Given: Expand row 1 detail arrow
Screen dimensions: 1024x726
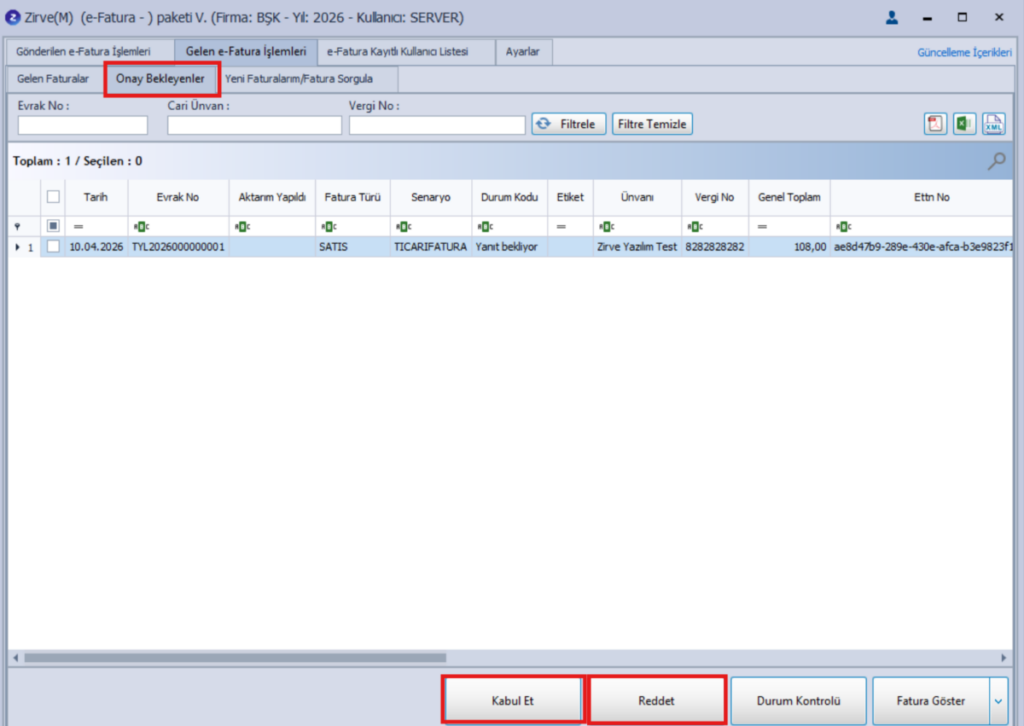Looking at the screenshot, I should point(18,247).
